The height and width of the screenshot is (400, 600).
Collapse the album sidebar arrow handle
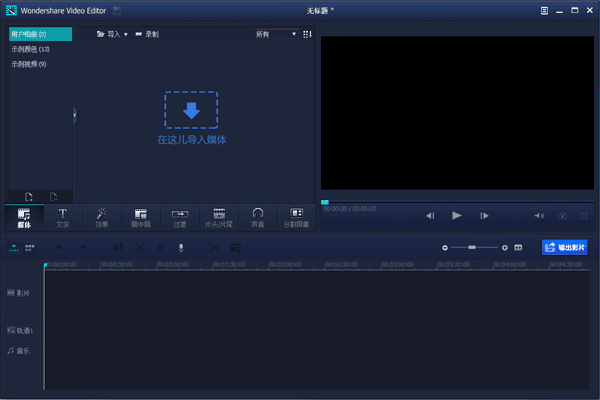(x=75, y=115)
